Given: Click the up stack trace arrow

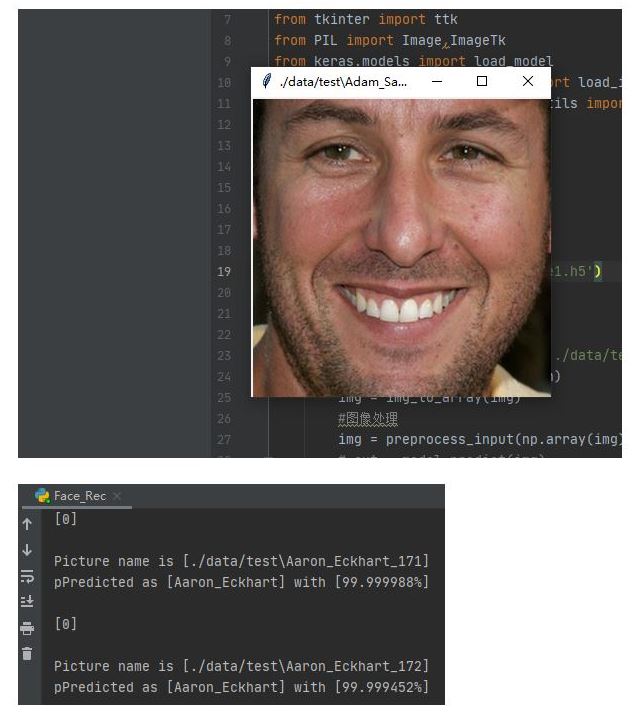Looking at the screenshot, I should [27, 524].
